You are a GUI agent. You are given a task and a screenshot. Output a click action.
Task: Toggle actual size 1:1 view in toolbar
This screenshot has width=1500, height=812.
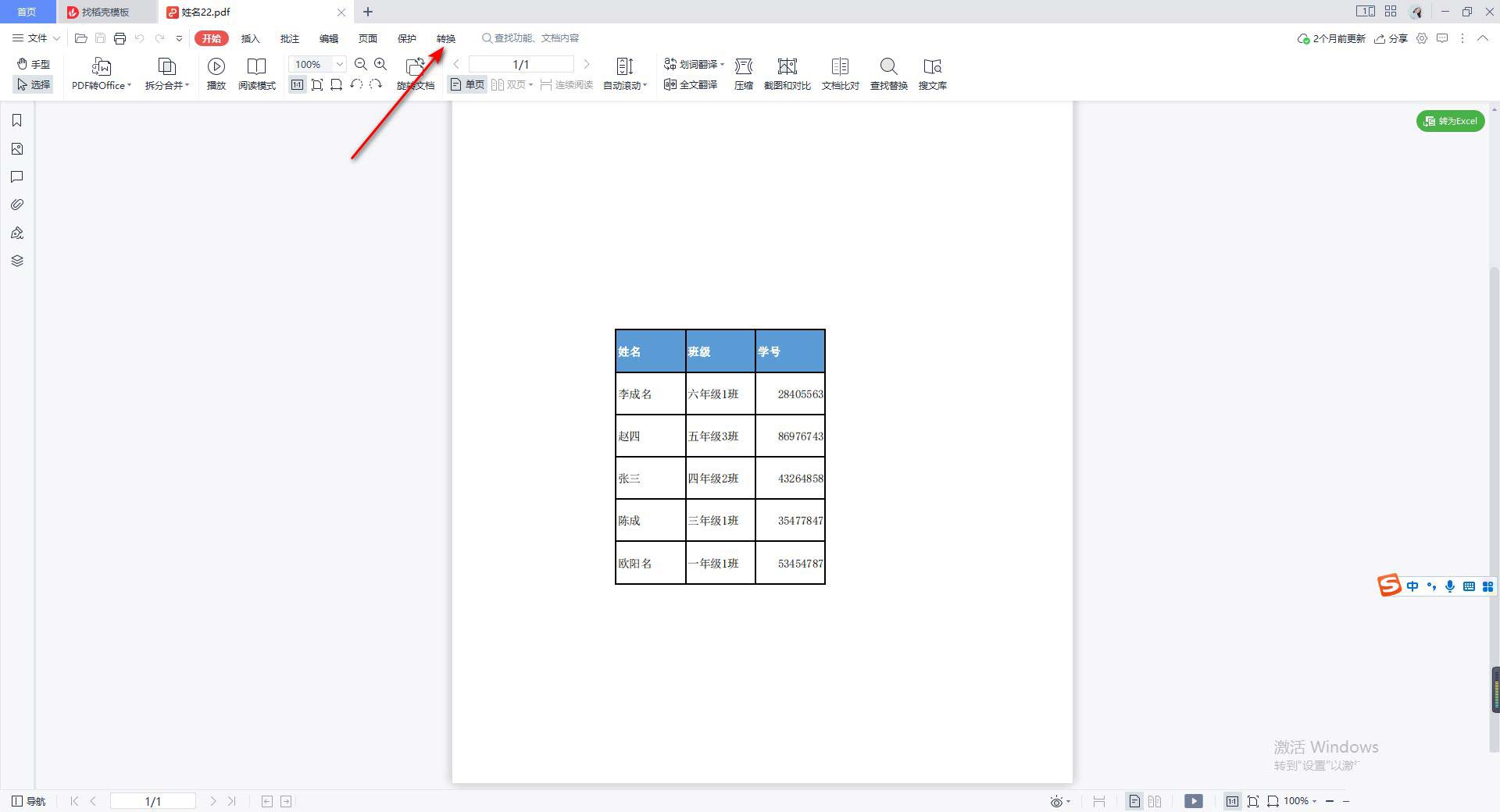click(x=297, y=84)
